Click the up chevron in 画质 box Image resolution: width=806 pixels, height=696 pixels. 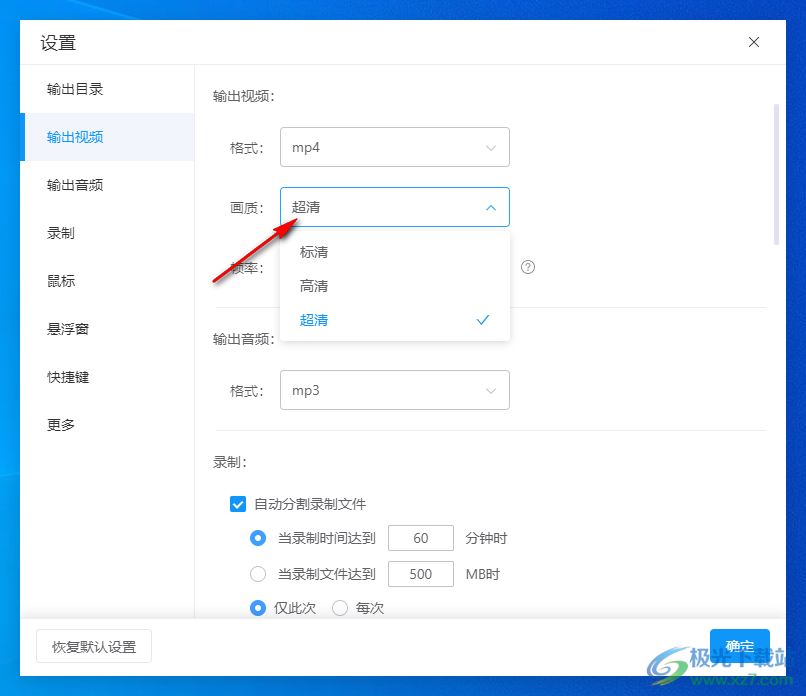click(491, 208)
